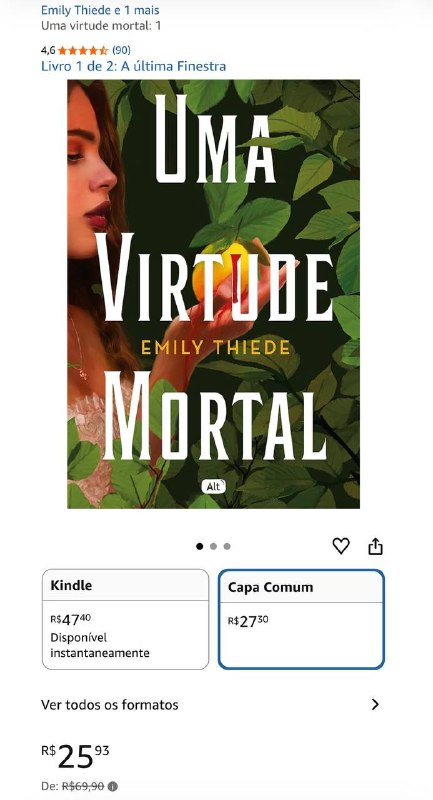Tap the heart wishlist icon

pos(341,546)
